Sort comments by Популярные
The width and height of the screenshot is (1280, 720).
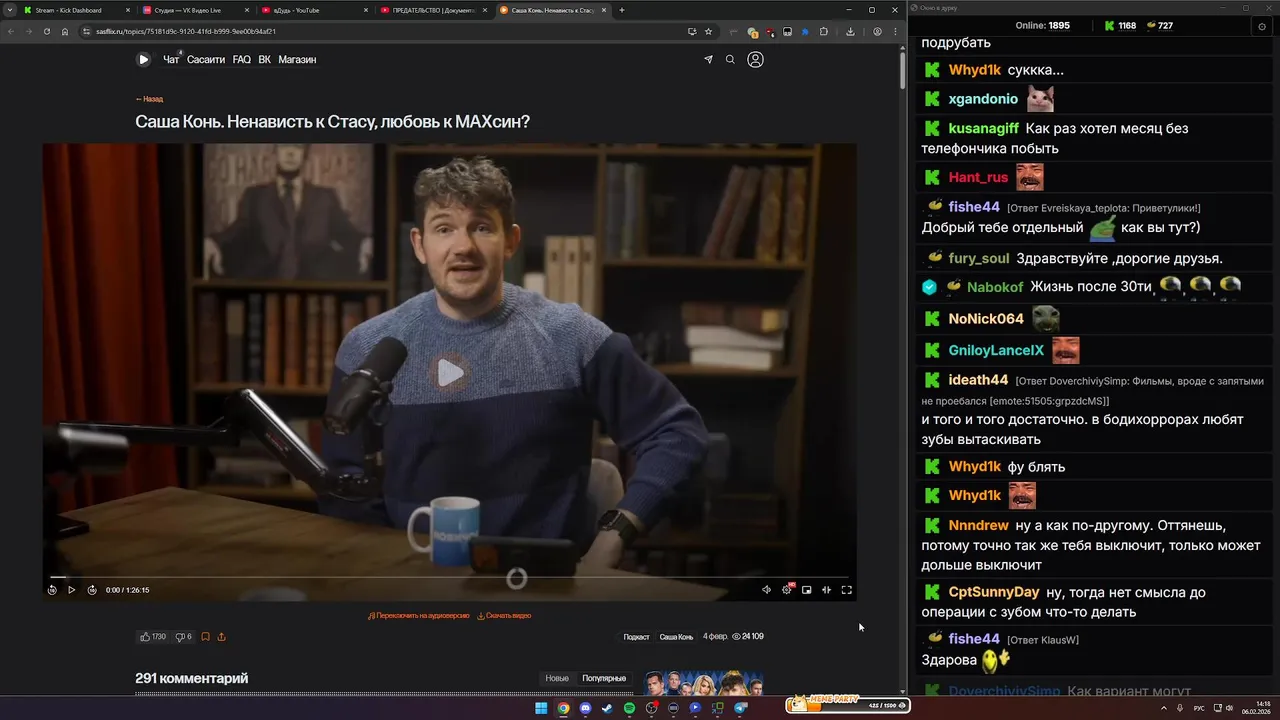point(604,678)
